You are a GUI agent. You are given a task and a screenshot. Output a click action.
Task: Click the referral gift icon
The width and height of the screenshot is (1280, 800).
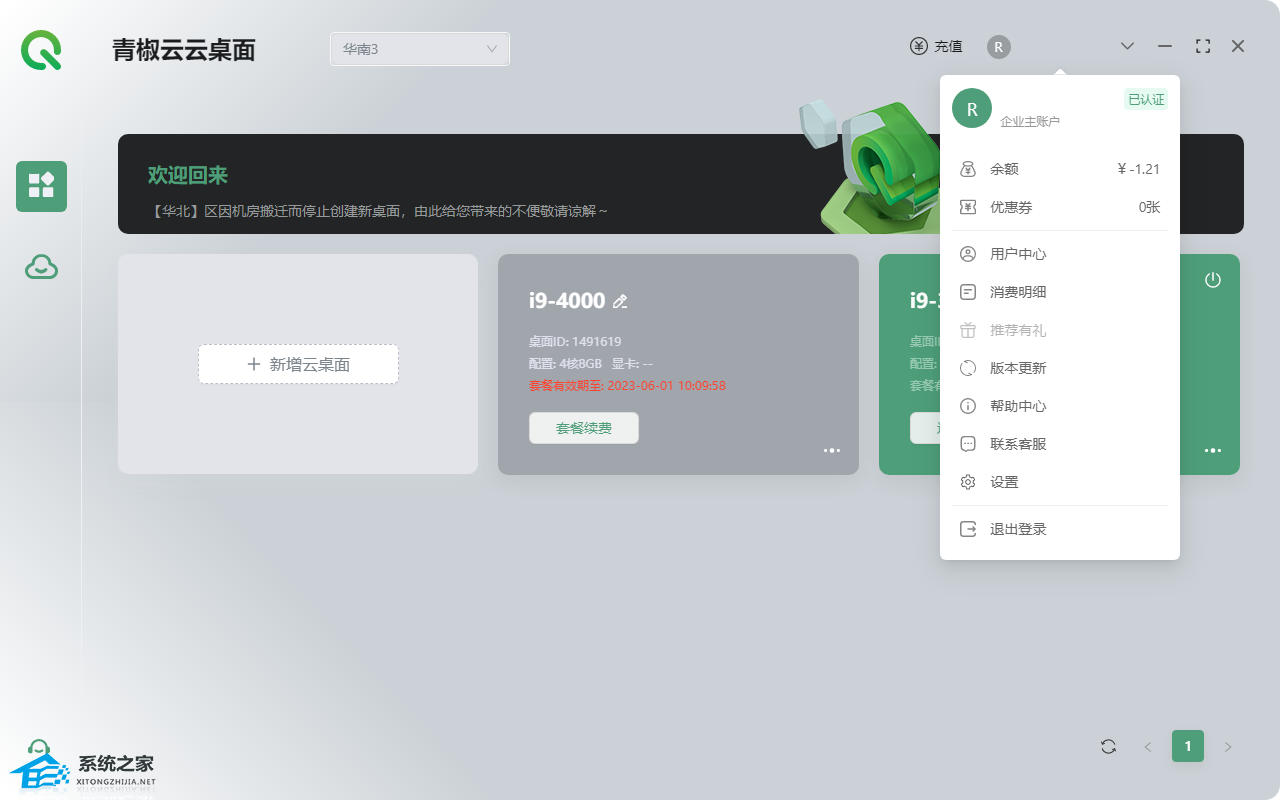[968, 330]
